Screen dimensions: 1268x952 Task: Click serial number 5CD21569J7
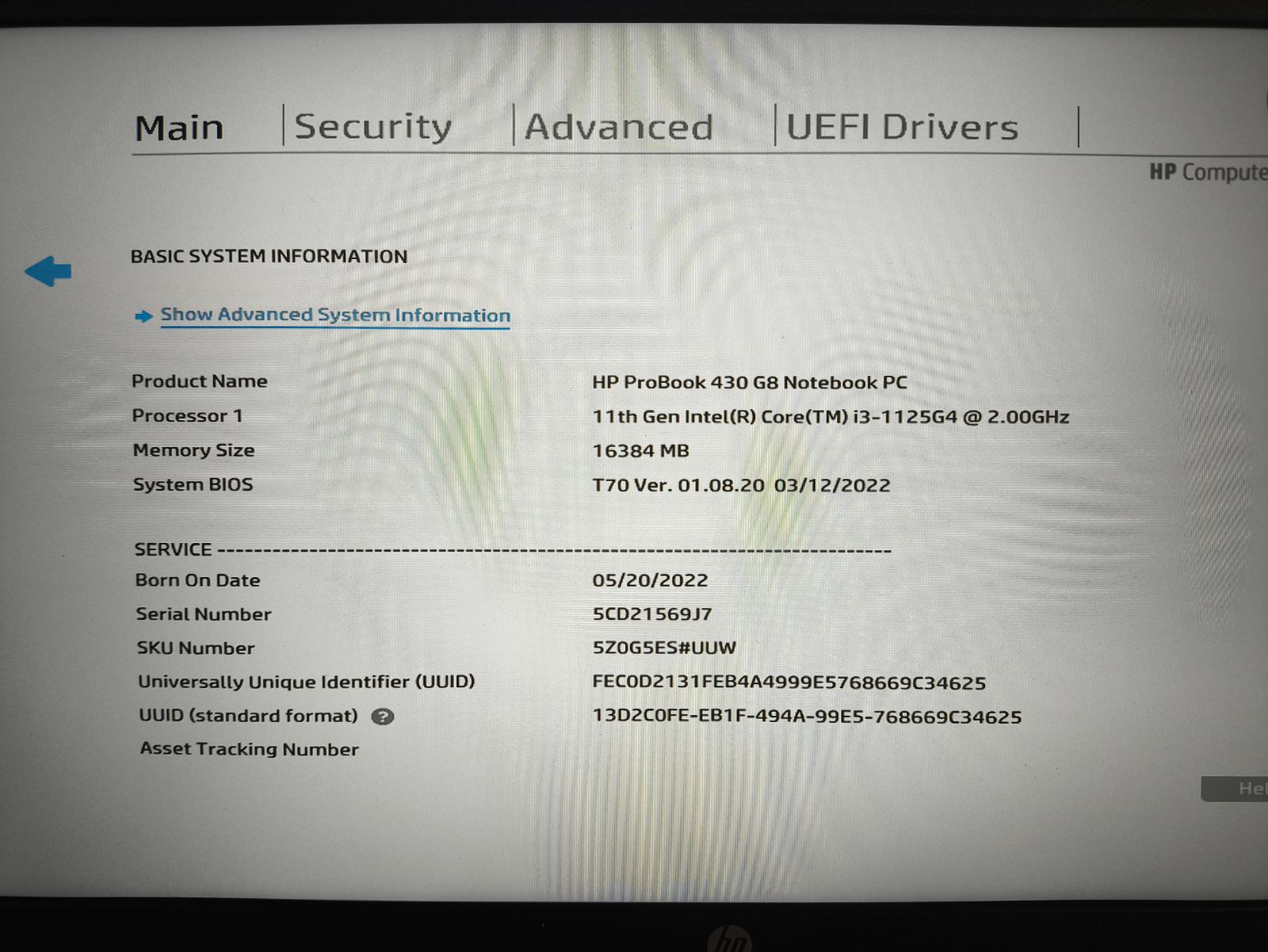[x=652, y=614]
